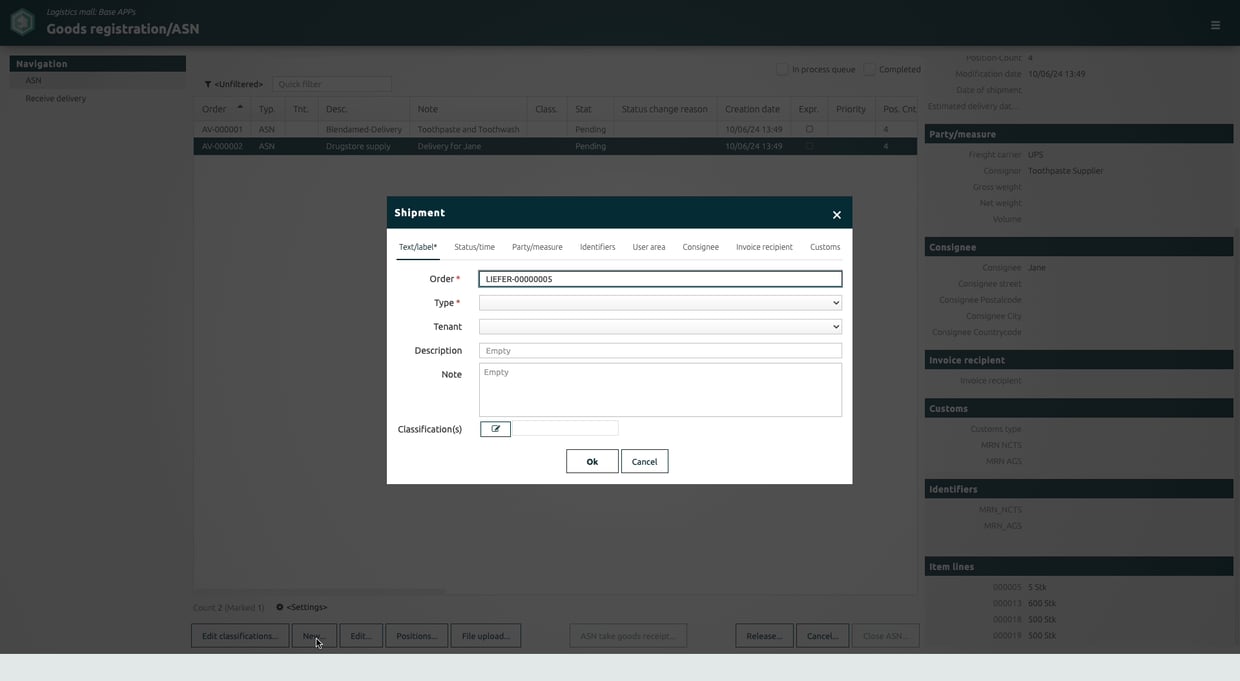Click the Priority column header
Image resolution: width=1240 pixels, height=681 pixels.
point(851,109)
